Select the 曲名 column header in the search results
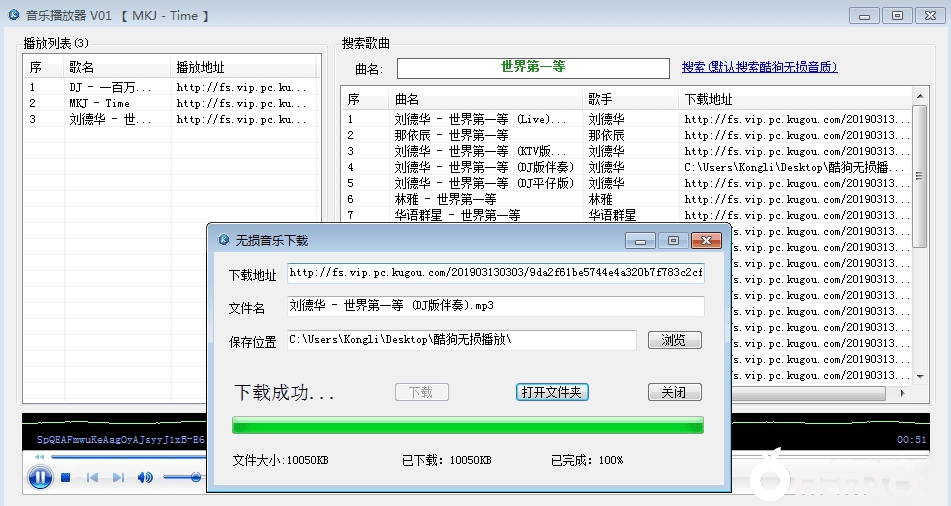 (485, 99)
